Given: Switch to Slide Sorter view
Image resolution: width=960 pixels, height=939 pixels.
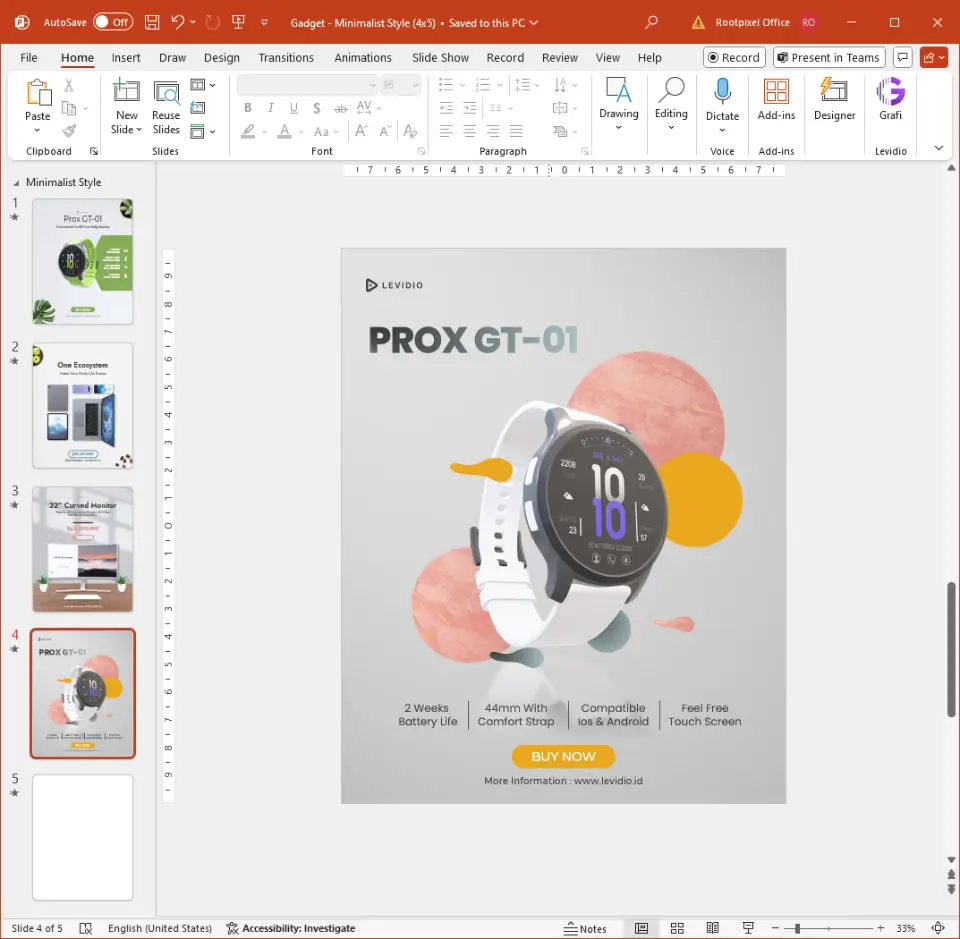Looking at the screenshot, I should coord(677,928).
